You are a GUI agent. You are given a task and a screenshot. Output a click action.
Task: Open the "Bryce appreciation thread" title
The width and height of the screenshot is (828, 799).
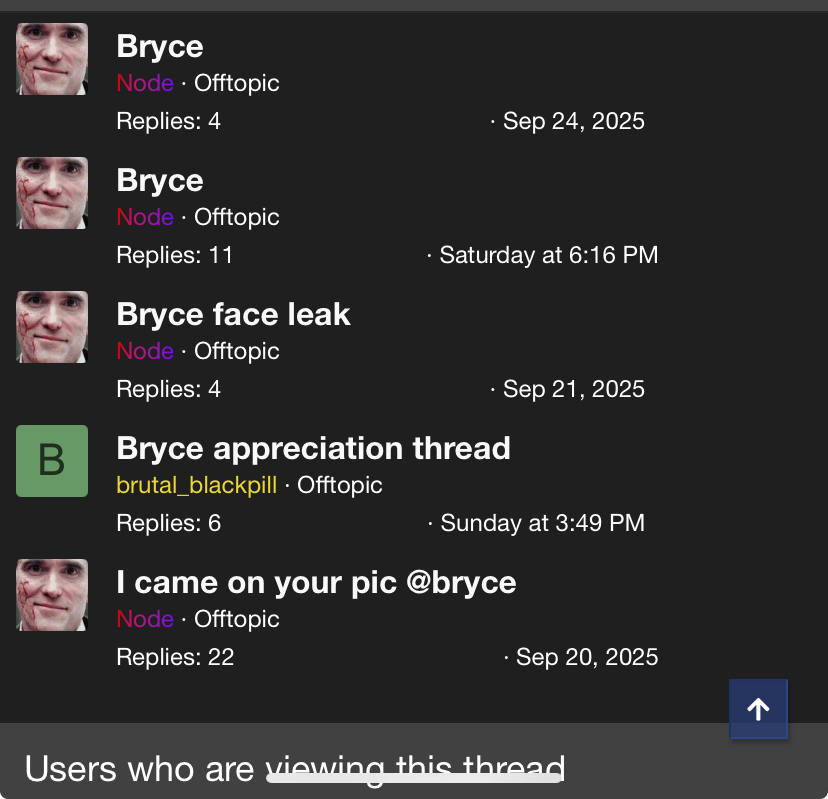point(313,449)
